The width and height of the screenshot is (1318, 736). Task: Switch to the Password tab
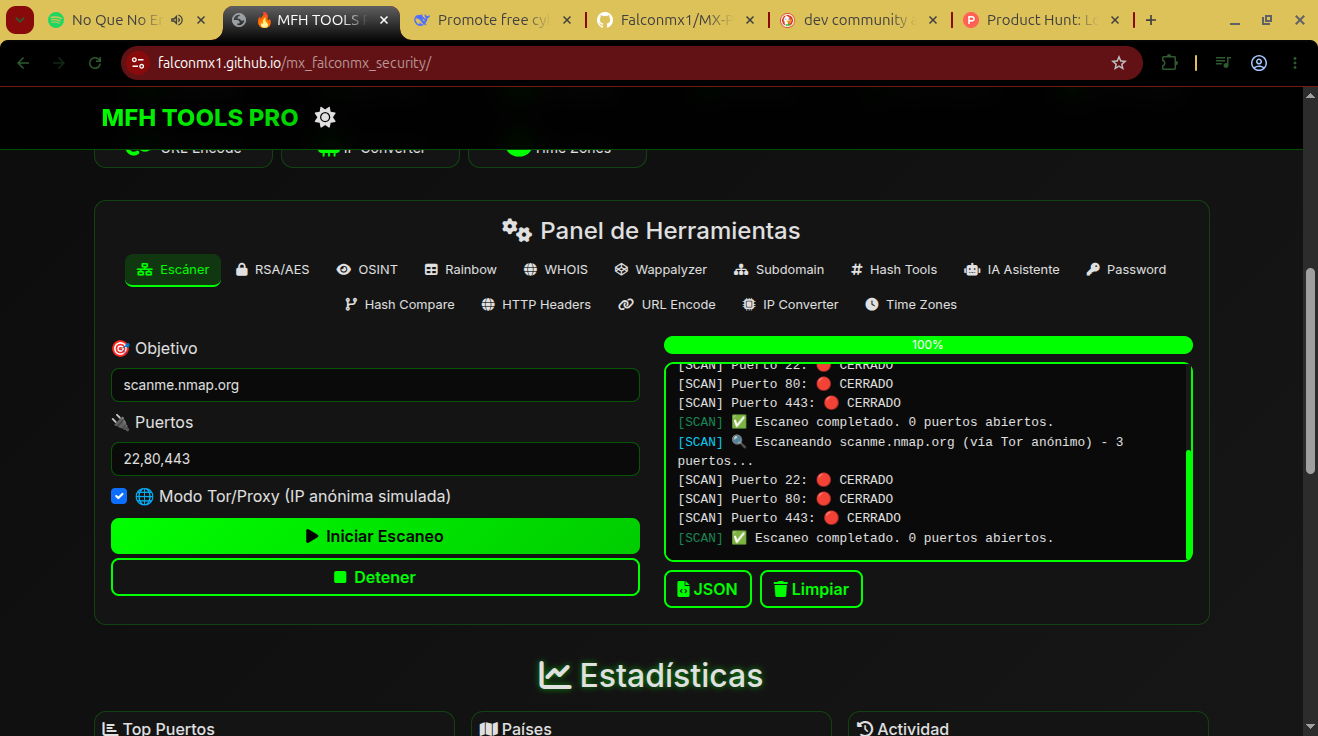tap(1126, 270)
